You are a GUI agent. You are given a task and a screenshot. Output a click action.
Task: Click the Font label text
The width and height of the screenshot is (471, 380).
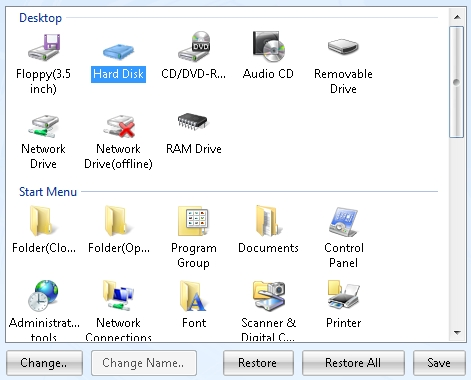pos(194,323)
